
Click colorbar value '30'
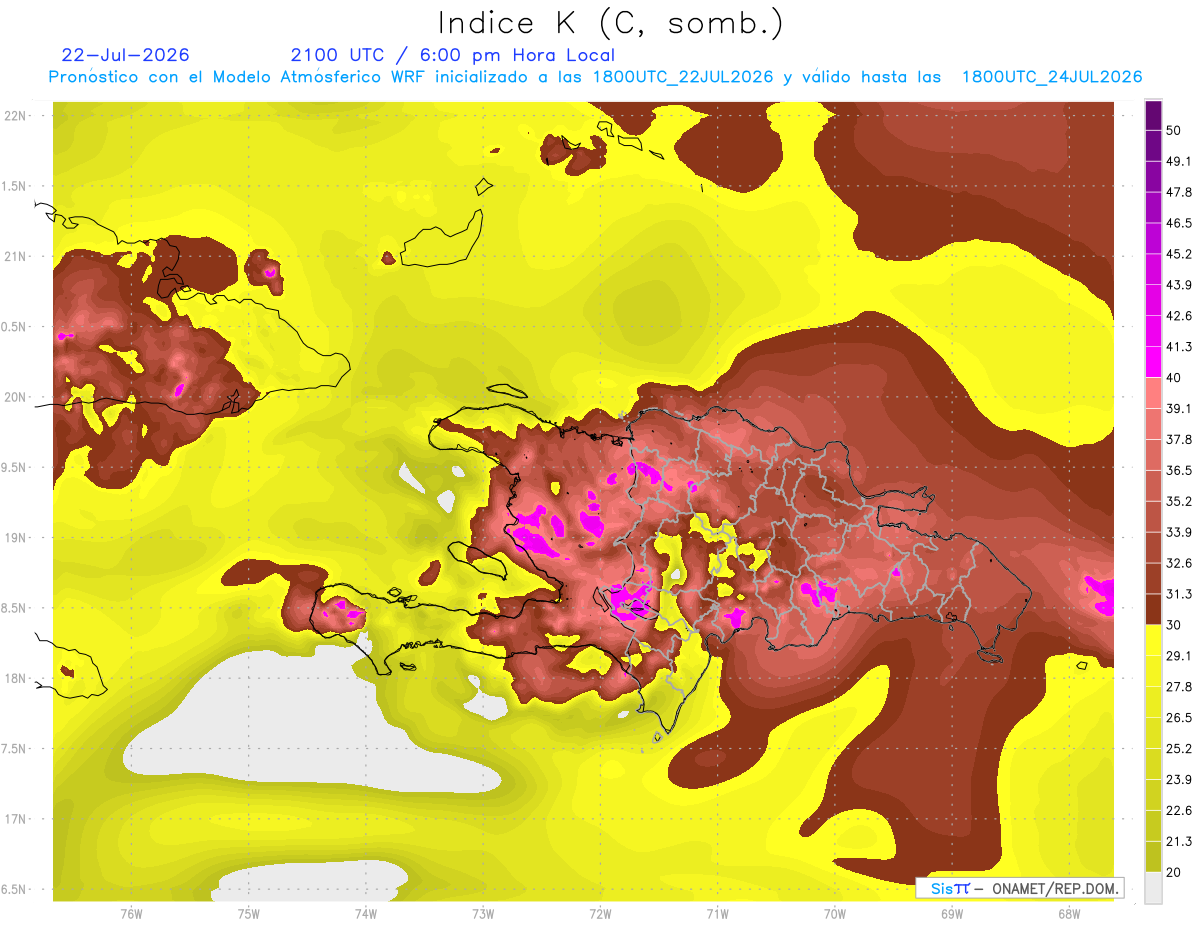(x=1175, y=625)
